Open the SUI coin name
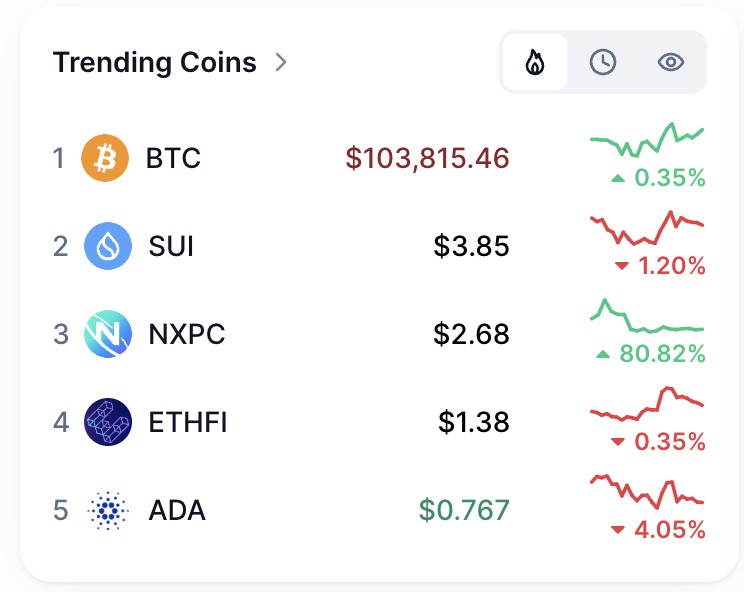The height and width of the screenshot is (592, 744). (x=171, y=246)
